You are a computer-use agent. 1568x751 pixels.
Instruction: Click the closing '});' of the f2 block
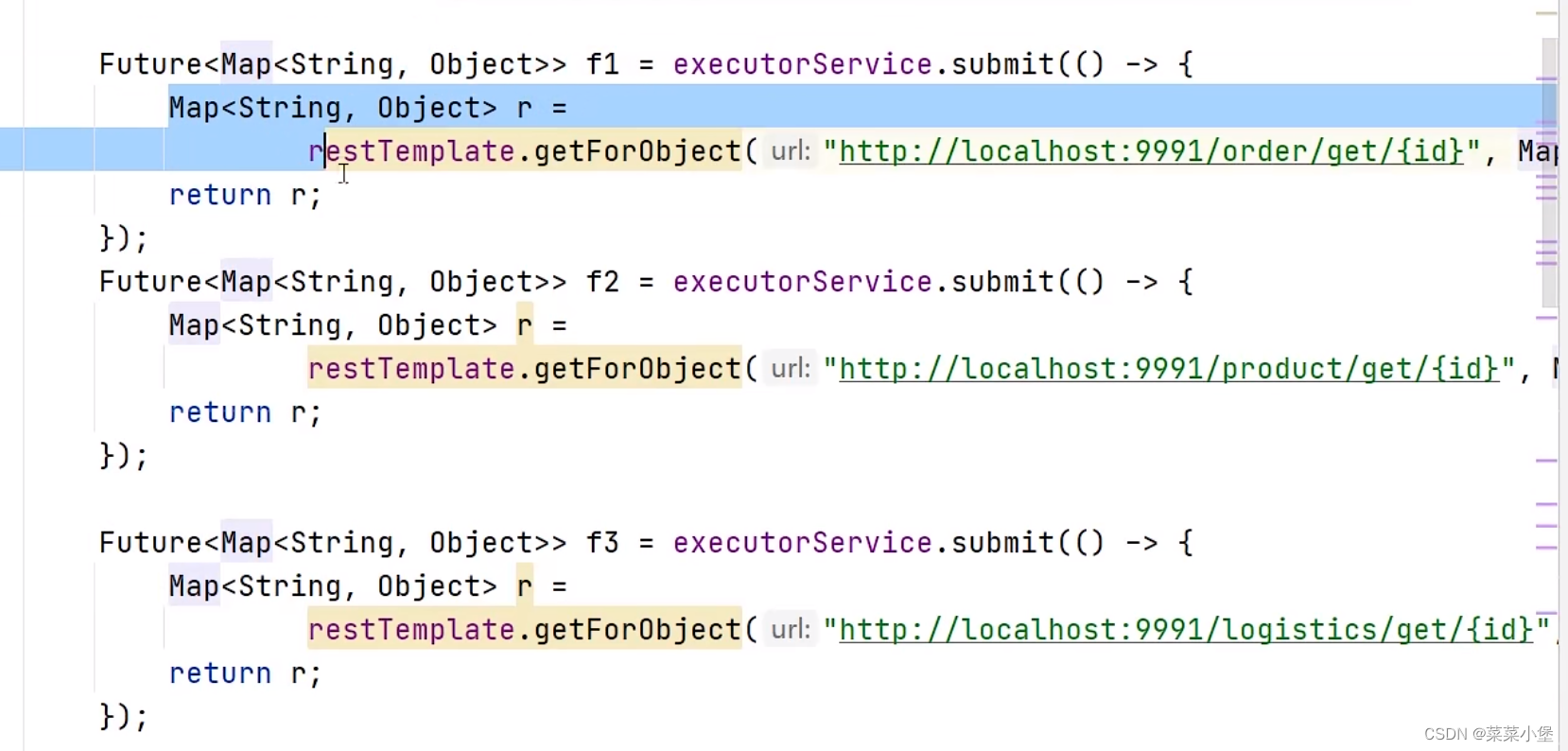[x=124, y=456]
